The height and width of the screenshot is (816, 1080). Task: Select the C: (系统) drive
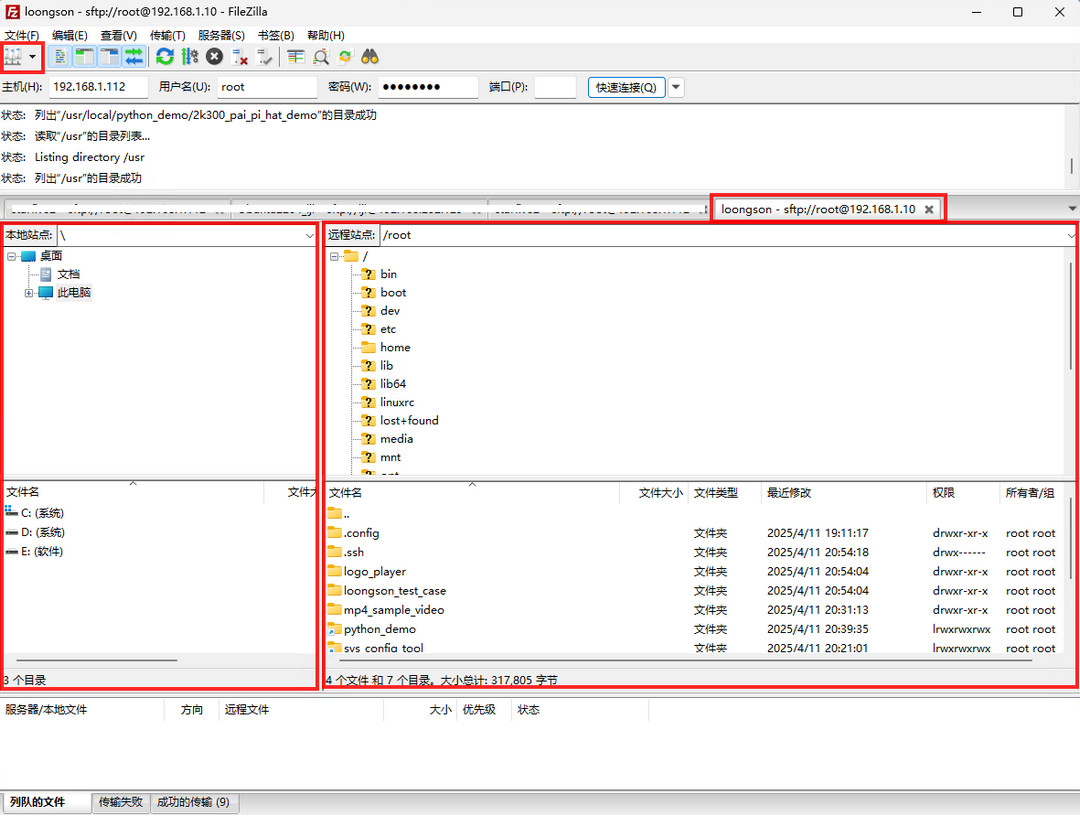click(x=42, y=513)
